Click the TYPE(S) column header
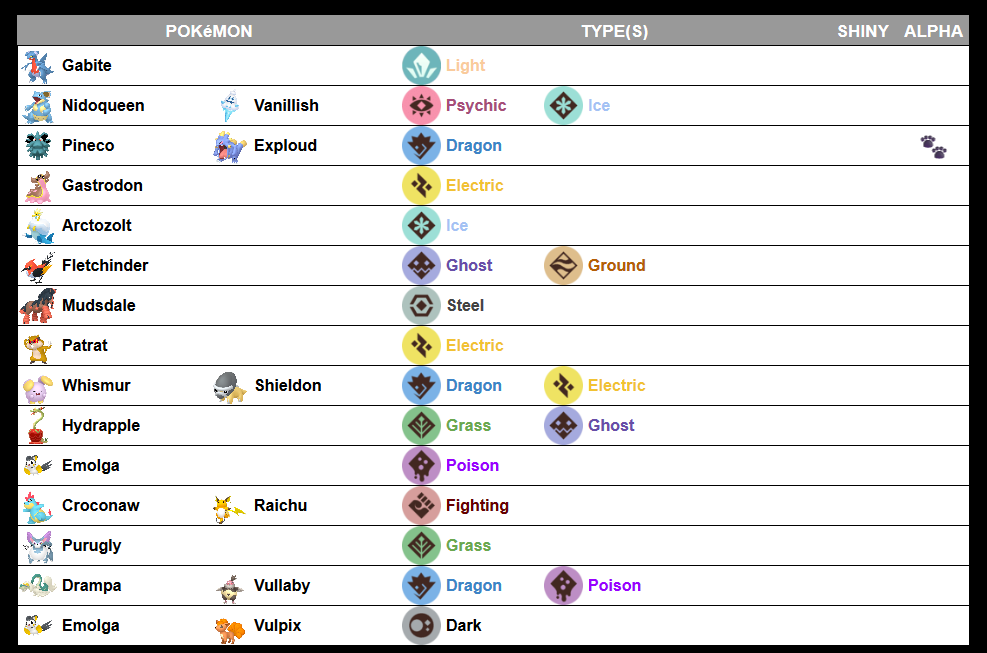Screen dimensions: 987x653 coord(614,31)
